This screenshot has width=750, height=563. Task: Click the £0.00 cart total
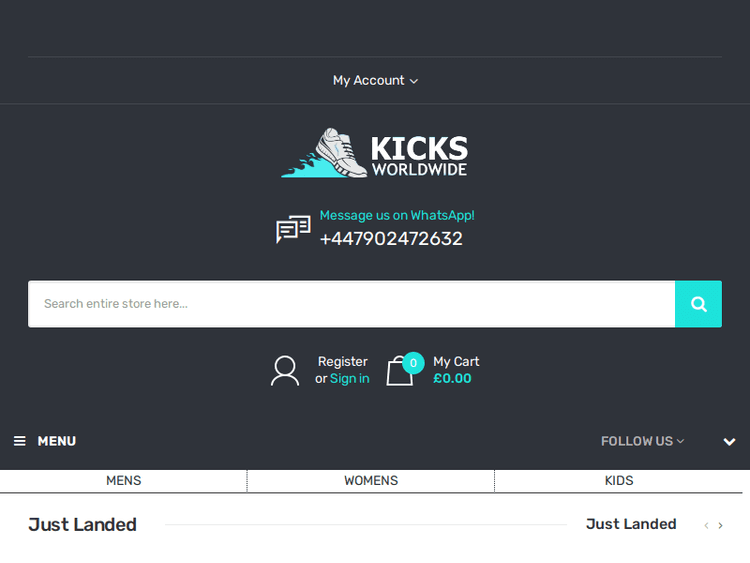(452, 378)
